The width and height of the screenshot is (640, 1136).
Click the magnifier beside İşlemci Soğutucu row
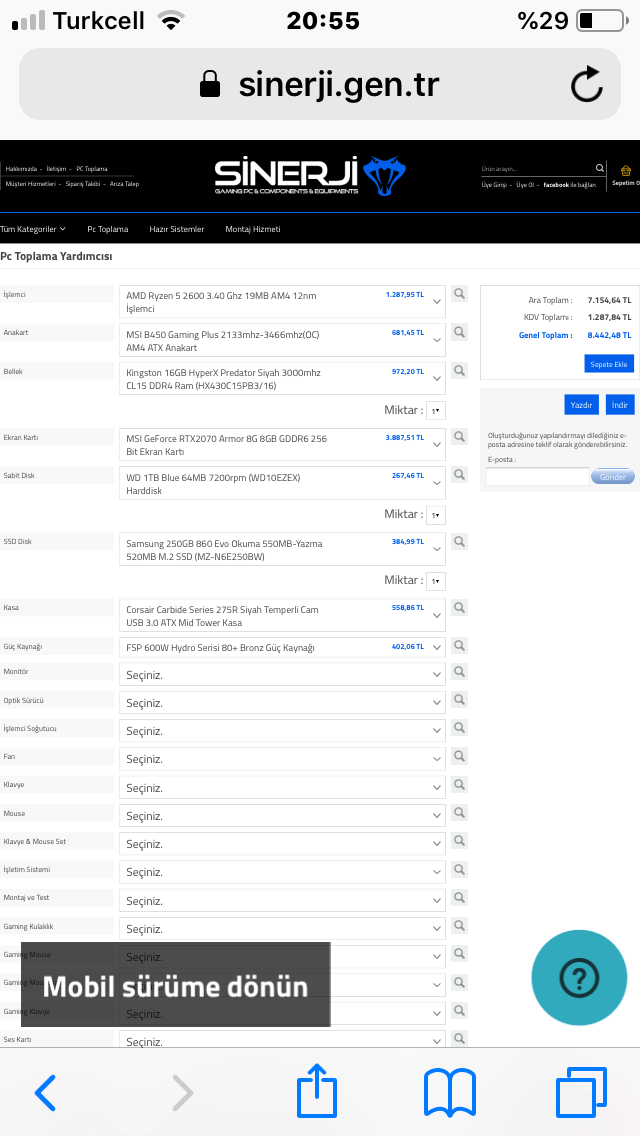click(x=460, y=728)
